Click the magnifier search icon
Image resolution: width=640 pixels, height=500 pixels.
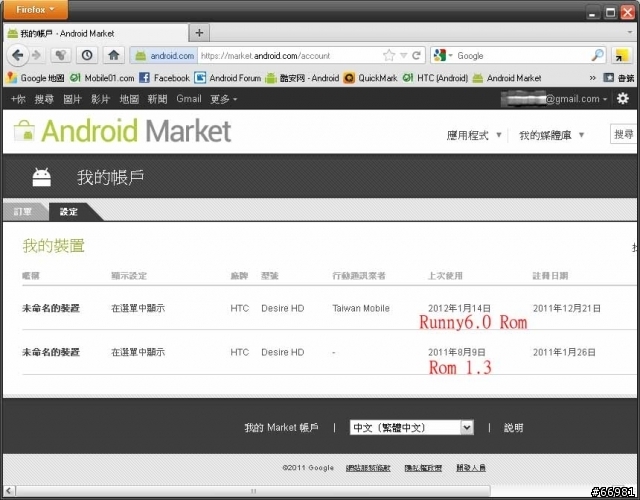[x=598, y=55]
